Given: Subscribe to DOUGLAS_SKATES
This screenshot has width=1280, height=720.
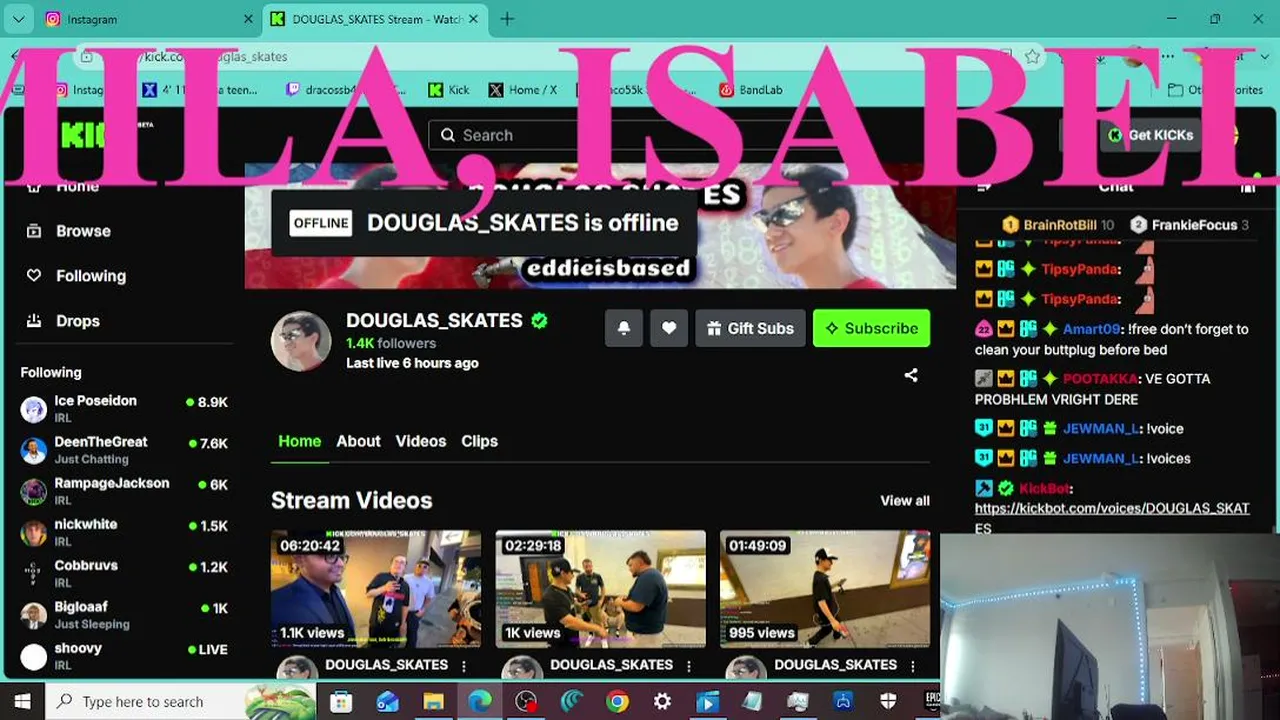Looking at the screenshot, I should pos(871,328).
